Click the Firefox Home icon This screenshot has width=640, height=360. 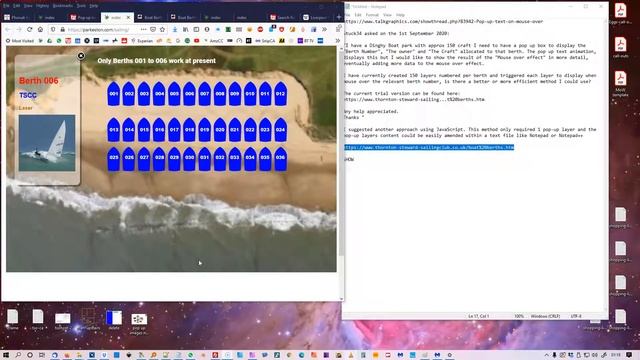pyautogui.click(x=40, y=29)
